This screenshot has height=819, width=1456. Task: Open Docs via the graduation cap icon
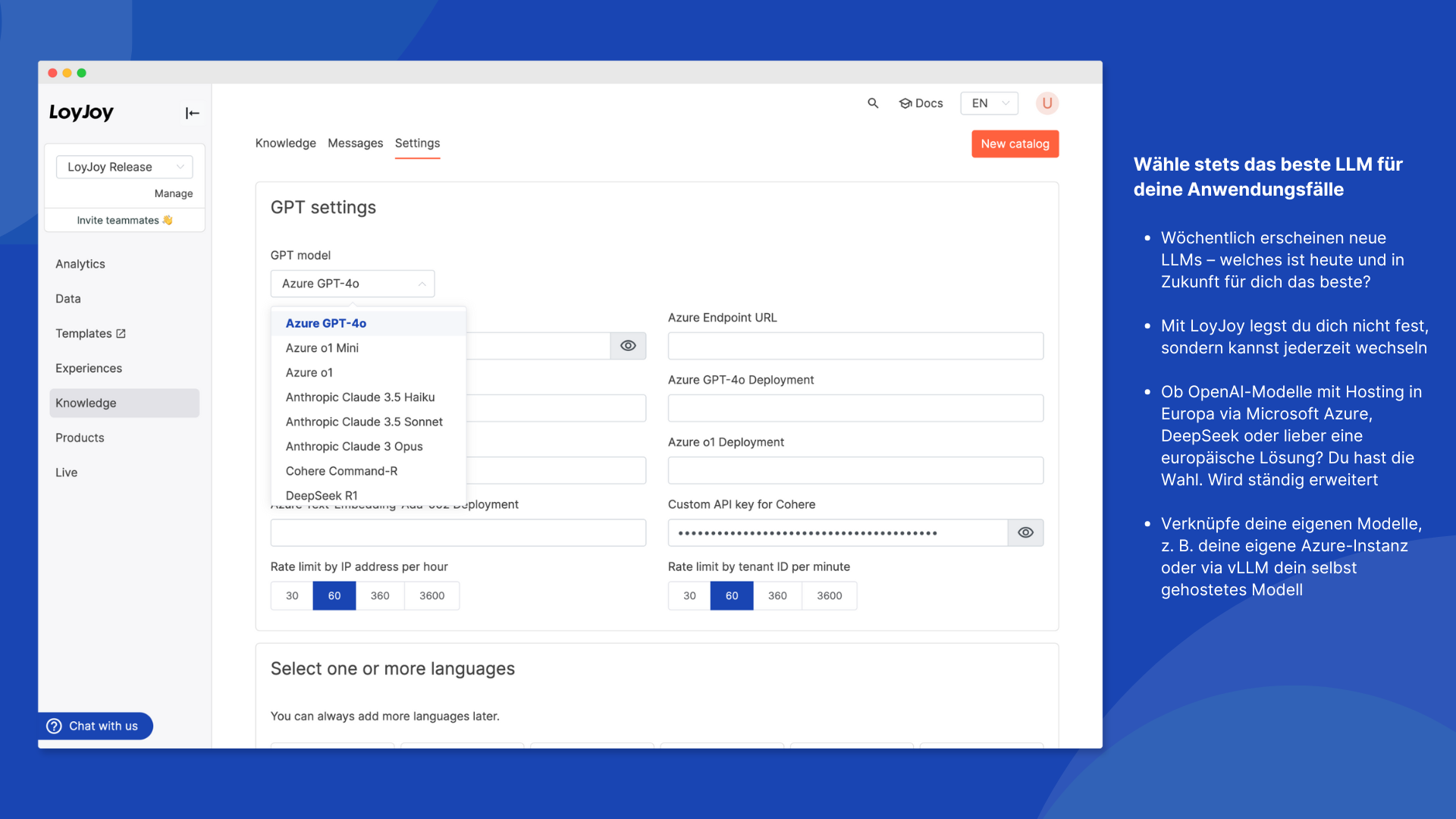click(x=905, y=103)
